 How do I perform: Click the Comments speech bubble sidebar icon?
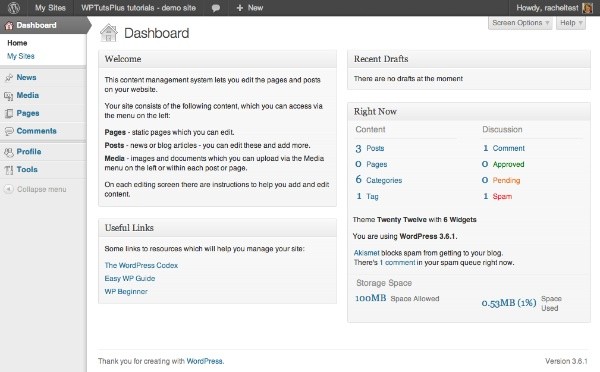(x=9, y=131)
